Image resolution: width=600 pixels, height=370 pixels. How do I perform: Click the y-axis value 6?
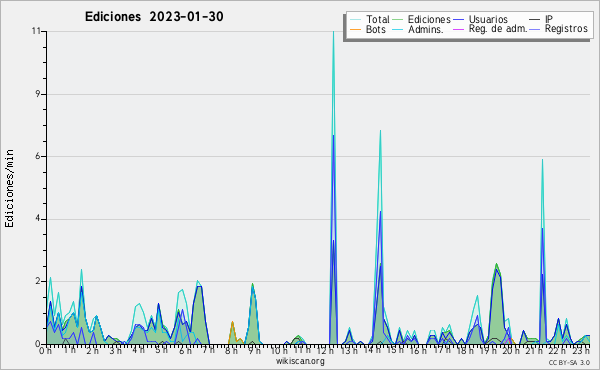click(38, 156)
